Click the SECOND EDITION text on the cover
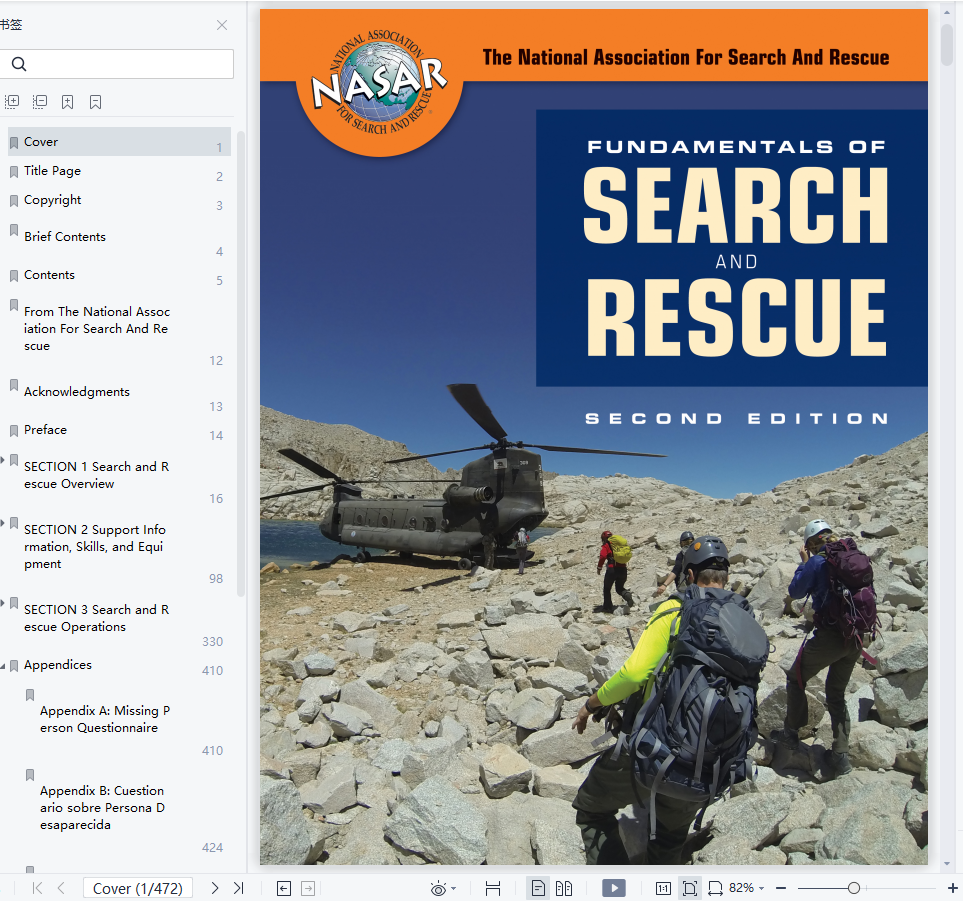Image resolution: width=963 pixels, height=901 pixels. point(736,419)
